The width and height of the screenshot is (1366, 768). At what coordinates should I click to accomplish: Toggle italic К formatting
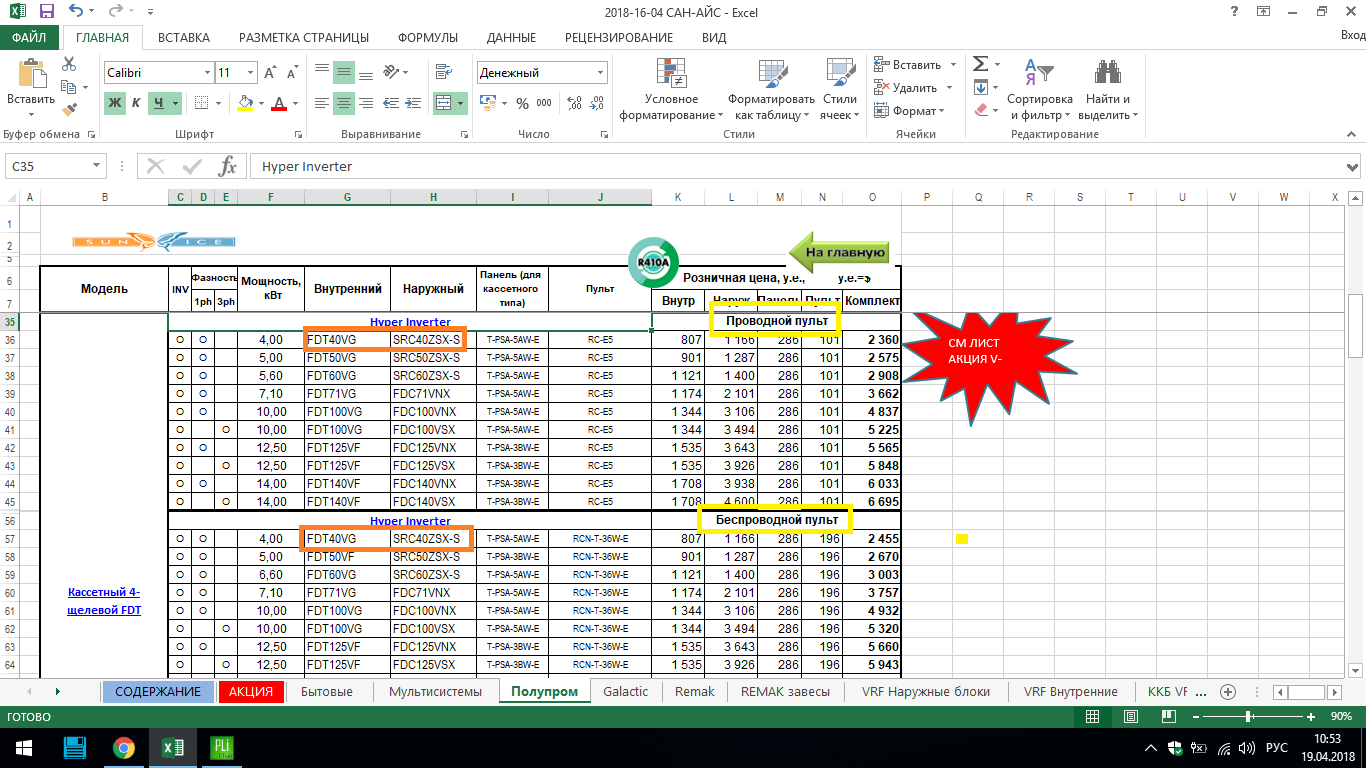(137, 103)
